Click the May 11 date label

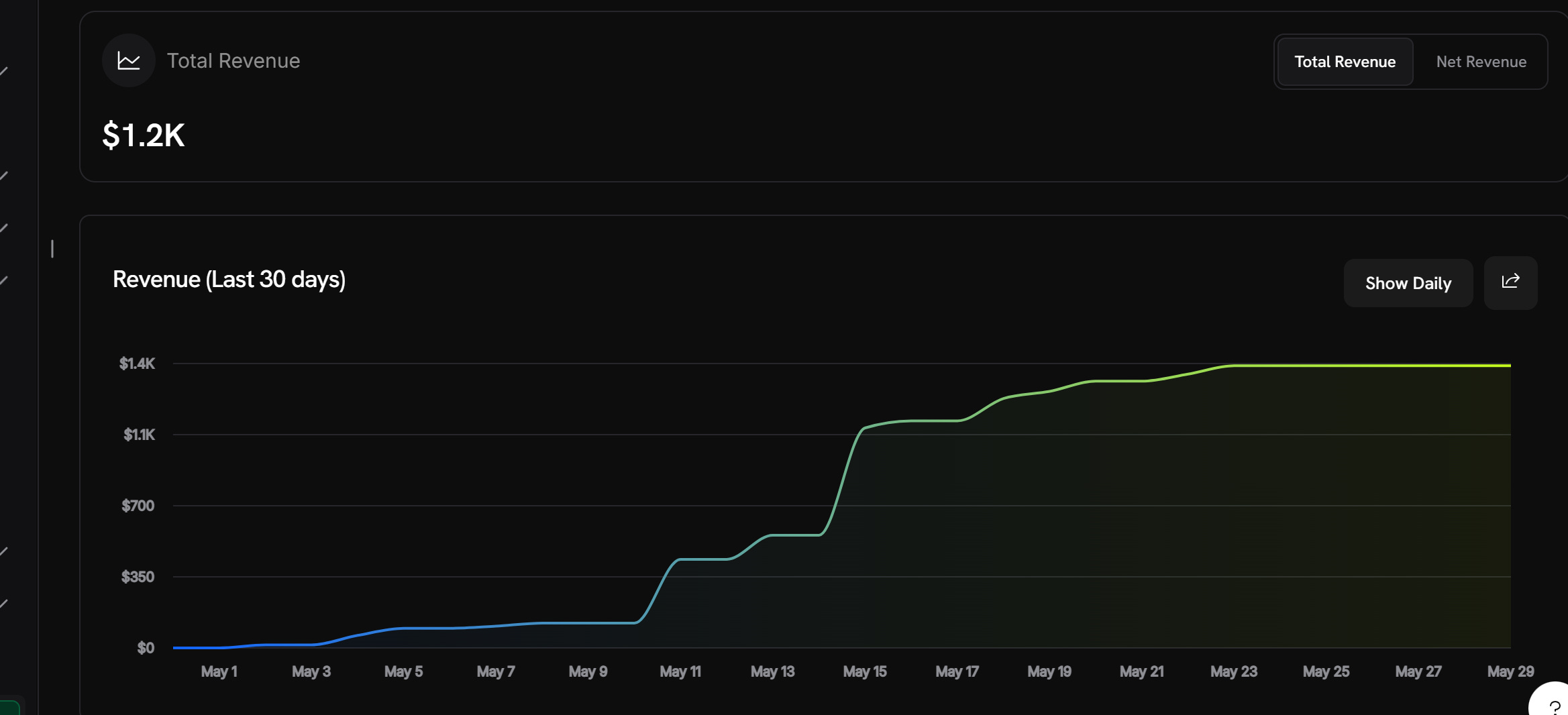point(680,671)
